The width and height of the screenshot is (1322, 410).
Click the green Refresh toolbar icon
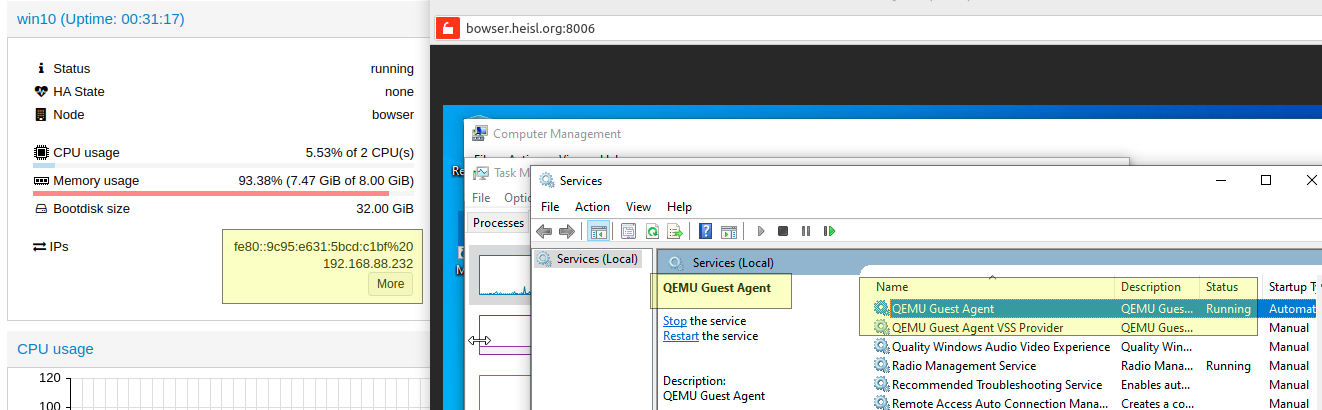[x=652, y=231]
